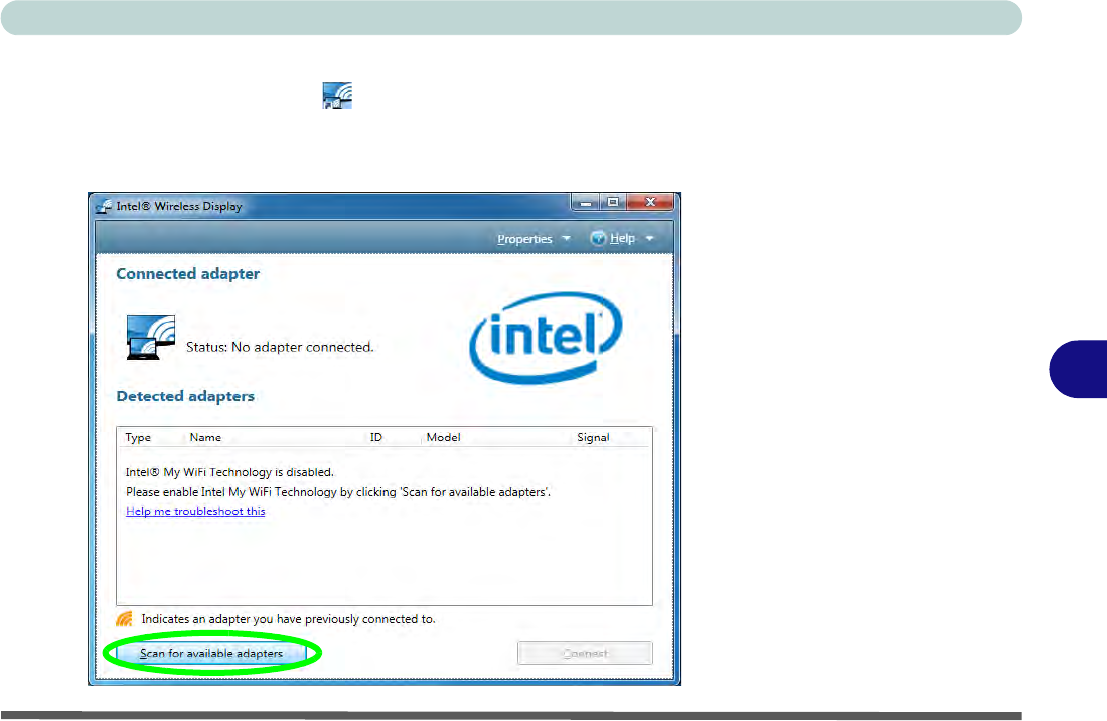Click the wireless display icon beside Status
Screen dimensions: 1107x721
150,338
